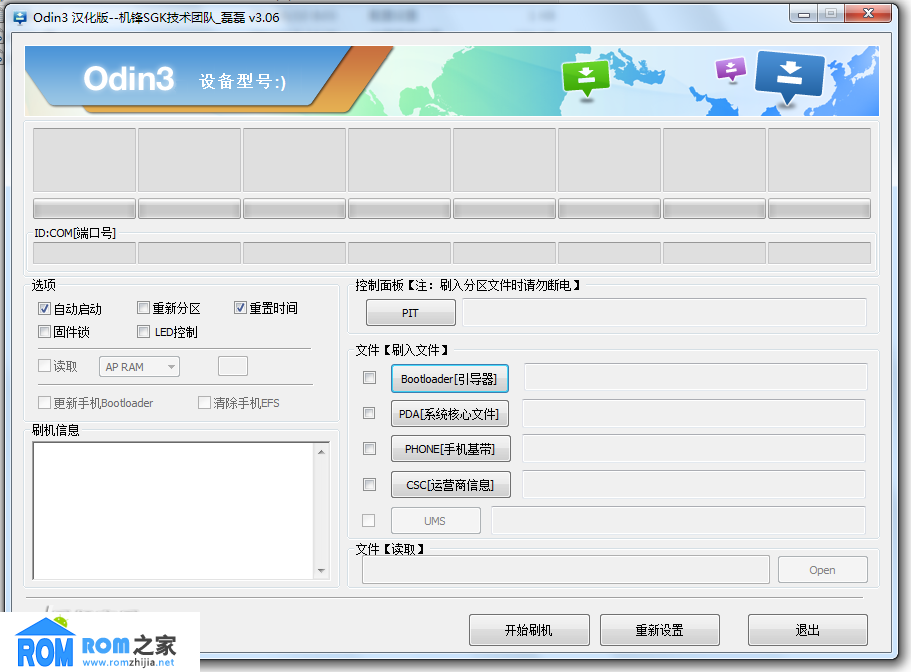
Task: Click the first ID:COM port slot
Action: tap(84, 253)
